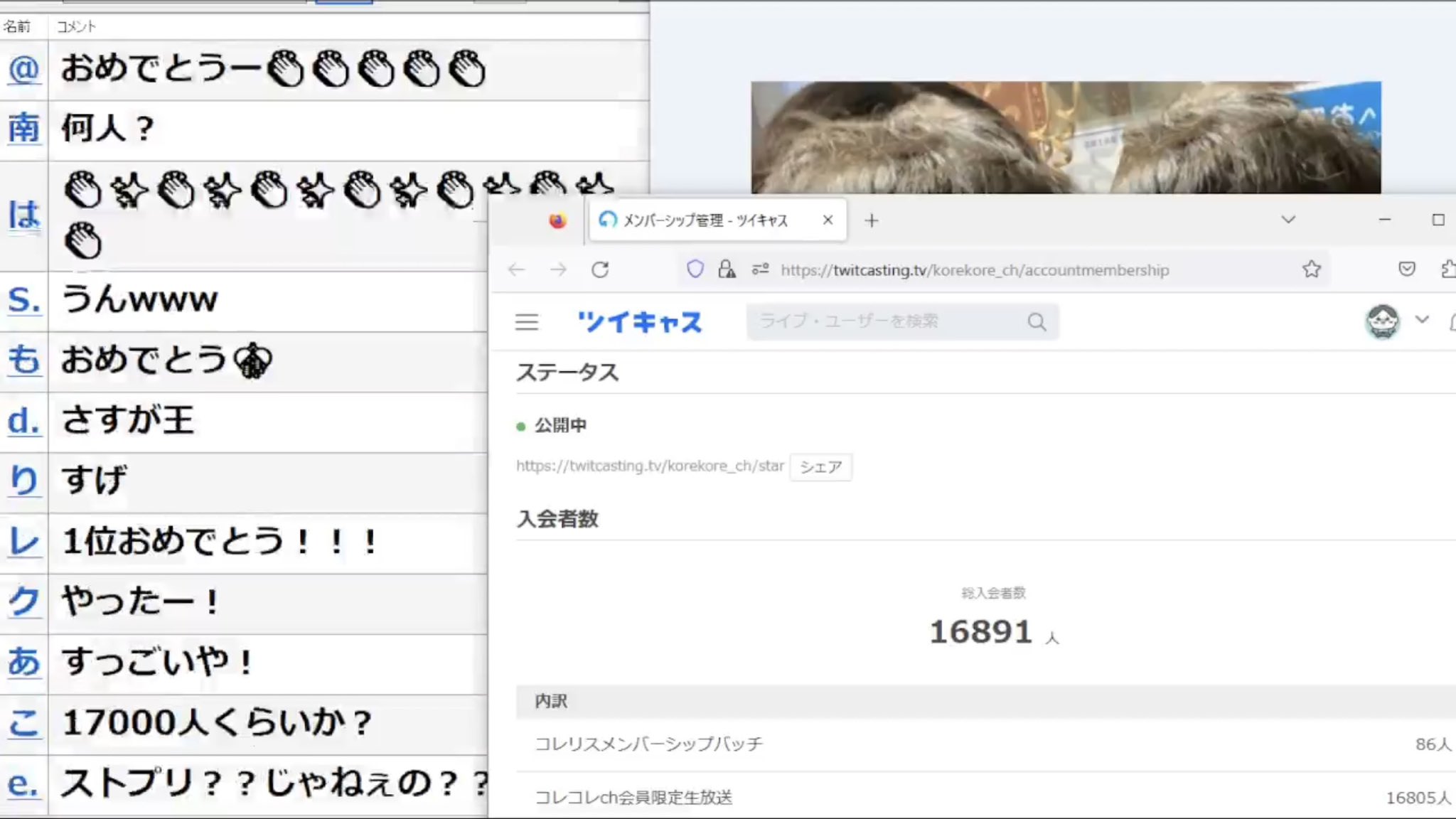This screenshot has height=819, width=1456.
Task: Click the search magnifier icon
Action: [x=1037, y=322]
